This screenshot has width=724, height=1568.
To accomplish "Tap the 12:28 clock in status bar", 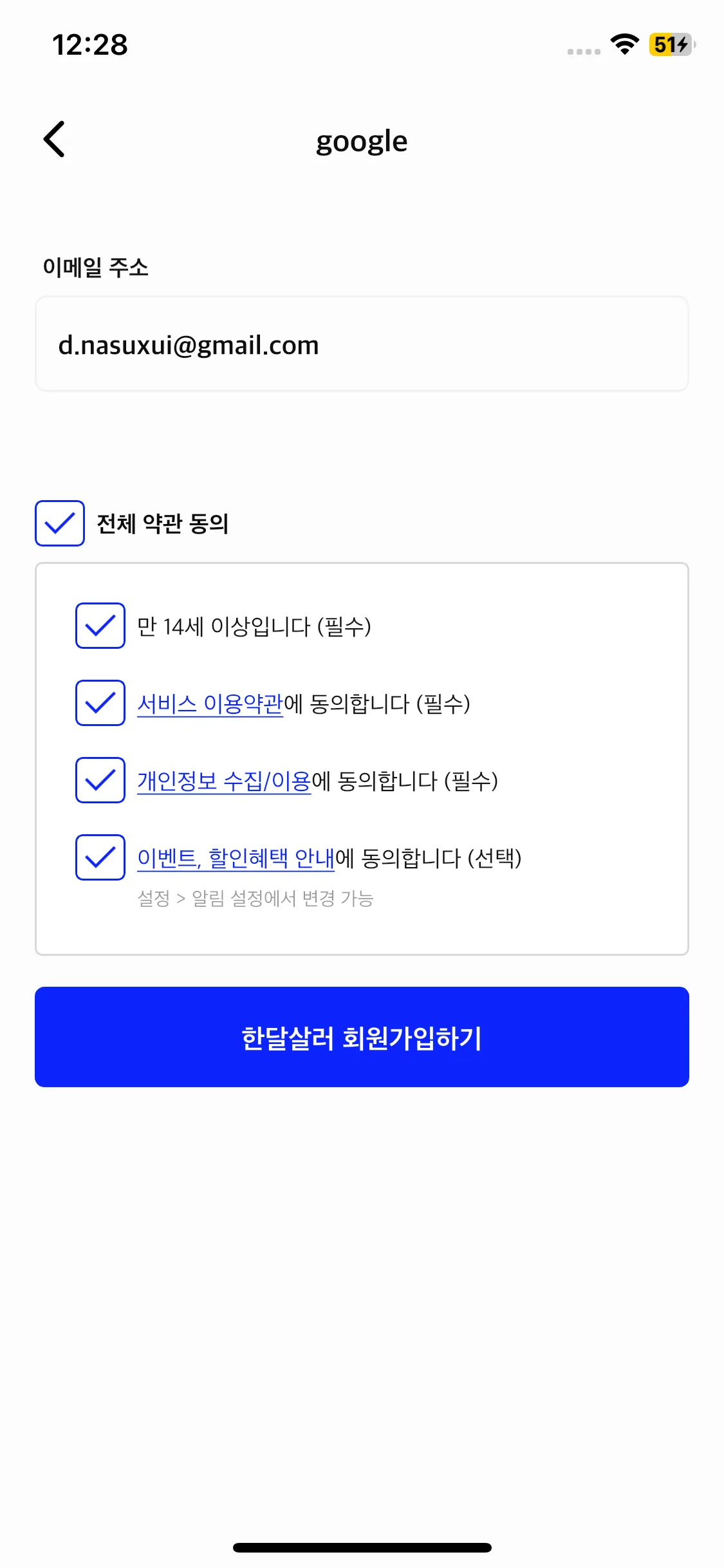I will click(90, 45).
